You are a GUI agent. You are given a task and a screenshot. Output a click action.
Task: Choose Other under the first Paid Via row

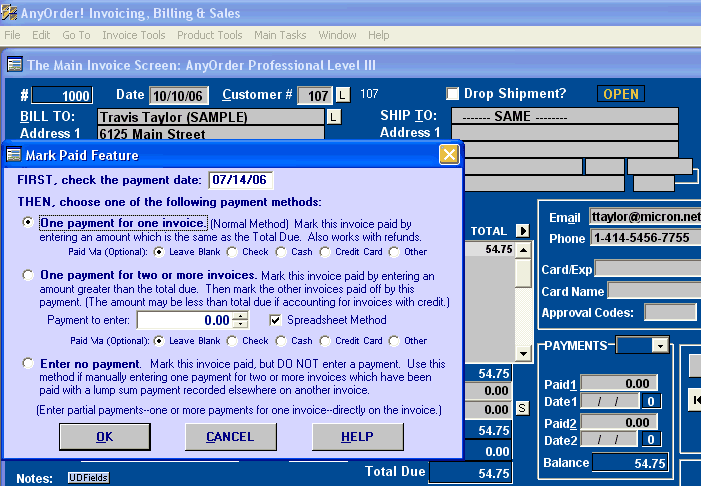tap(394, 252)
